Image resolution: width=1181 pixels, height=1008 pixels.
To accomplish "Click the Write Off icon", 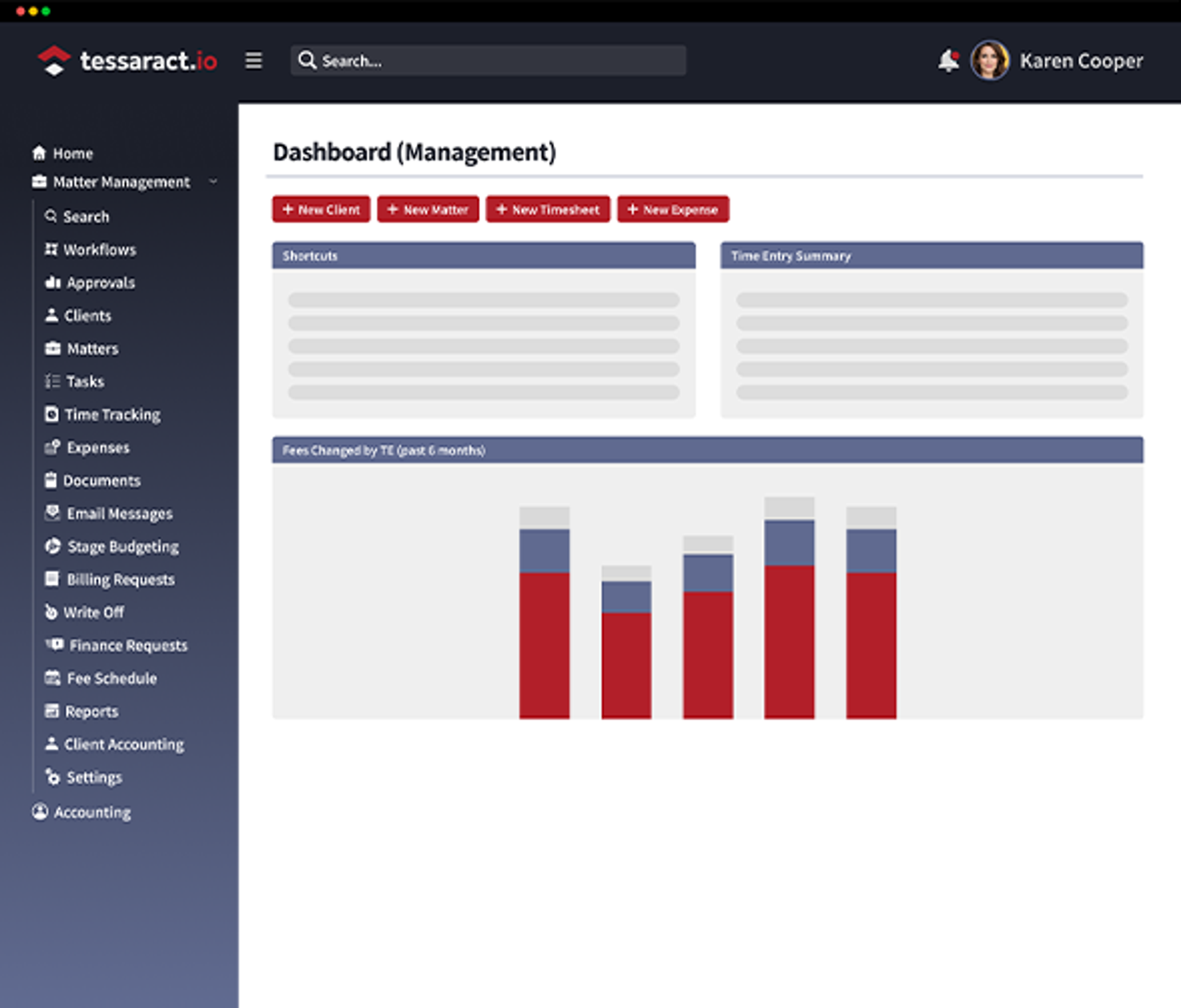I will point(51,612).
